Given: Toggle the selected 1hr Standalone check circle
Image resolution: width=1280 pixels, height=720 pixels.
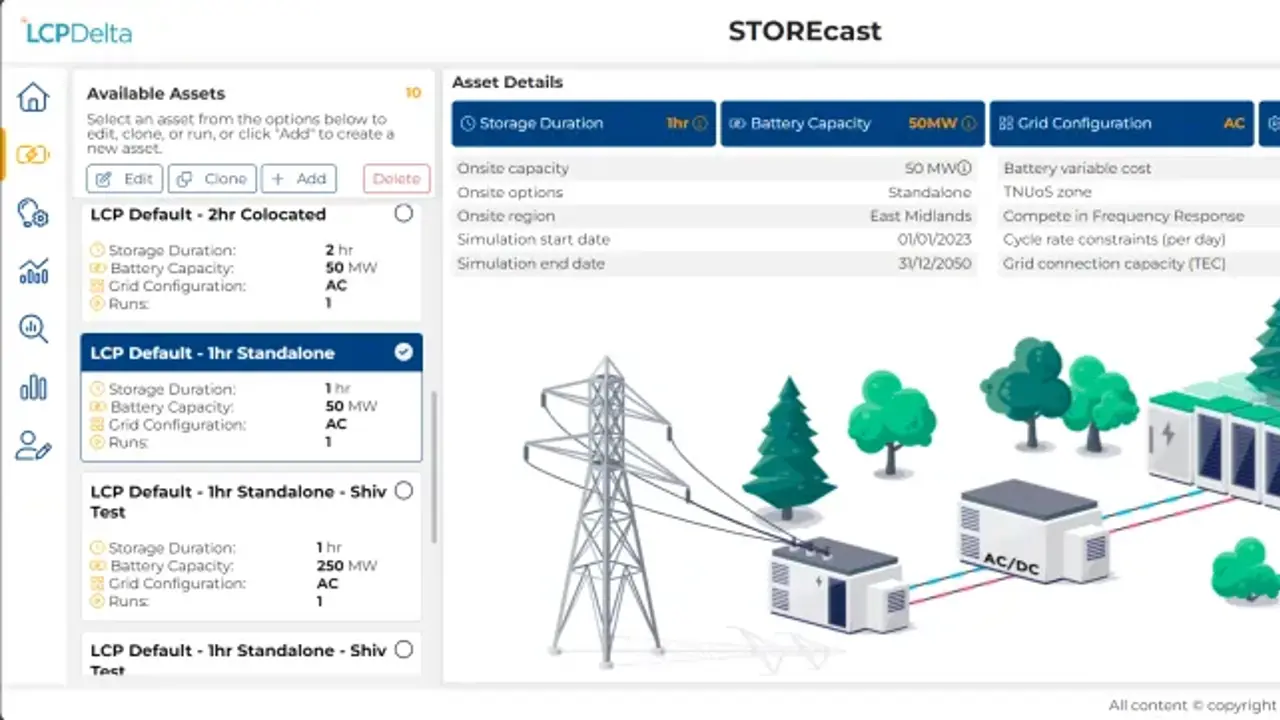Looking at the screenshot, I should coord(403,352).
